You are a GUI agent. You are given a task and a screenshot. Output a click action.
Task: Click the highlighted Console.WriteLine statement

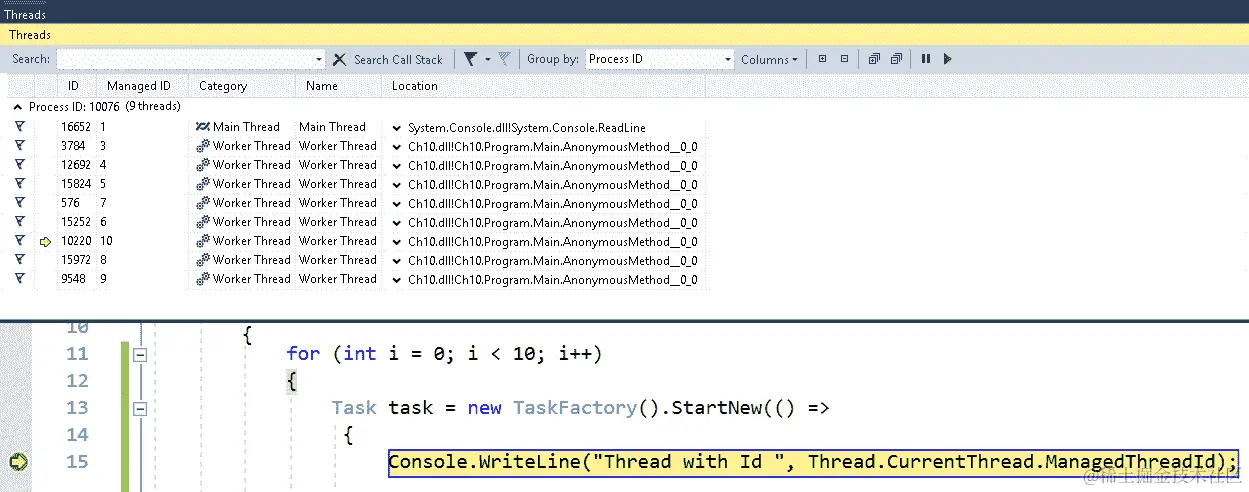tap(813, 462)
